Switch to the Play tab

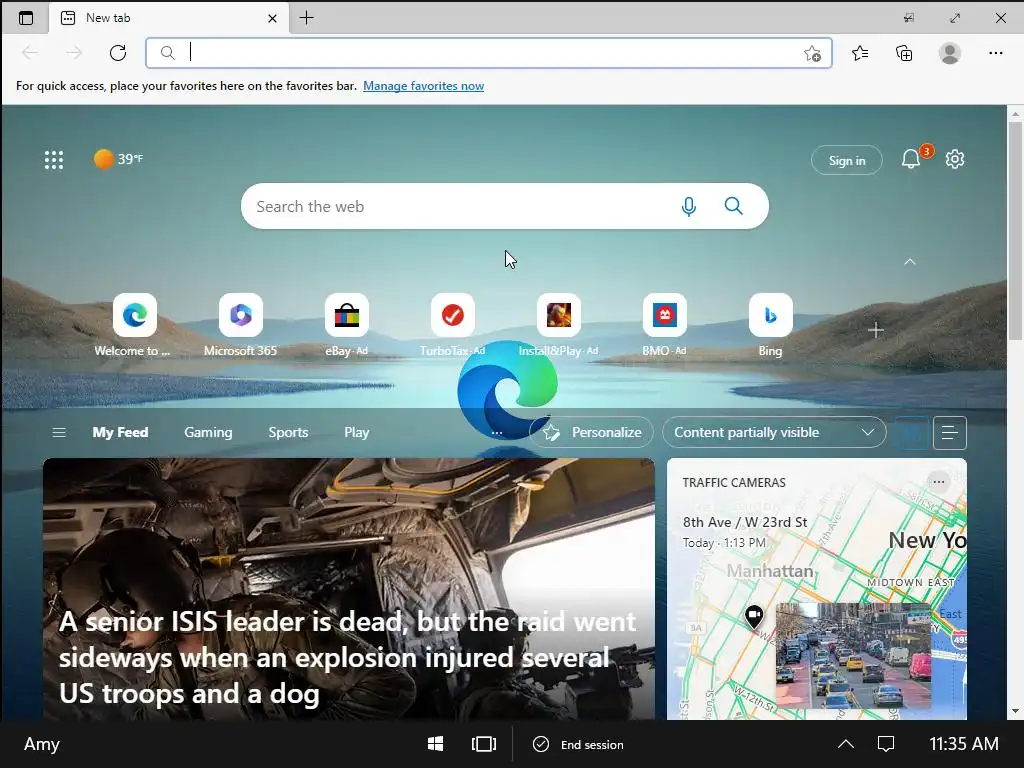click(357, 432)
